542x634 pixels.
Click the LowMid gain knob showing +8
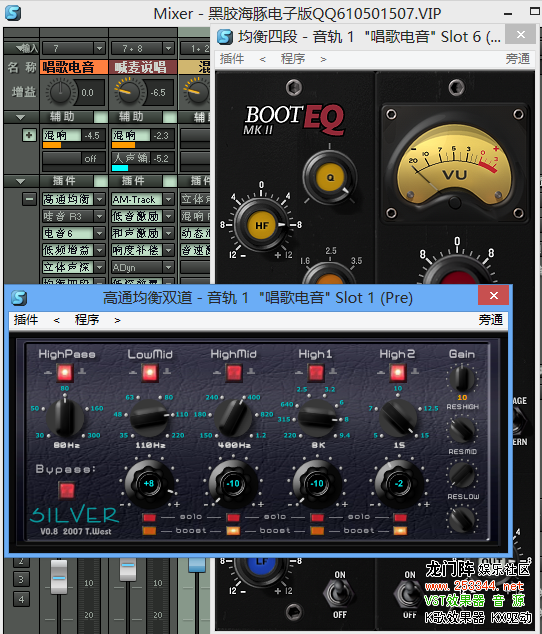click(149, 484)
